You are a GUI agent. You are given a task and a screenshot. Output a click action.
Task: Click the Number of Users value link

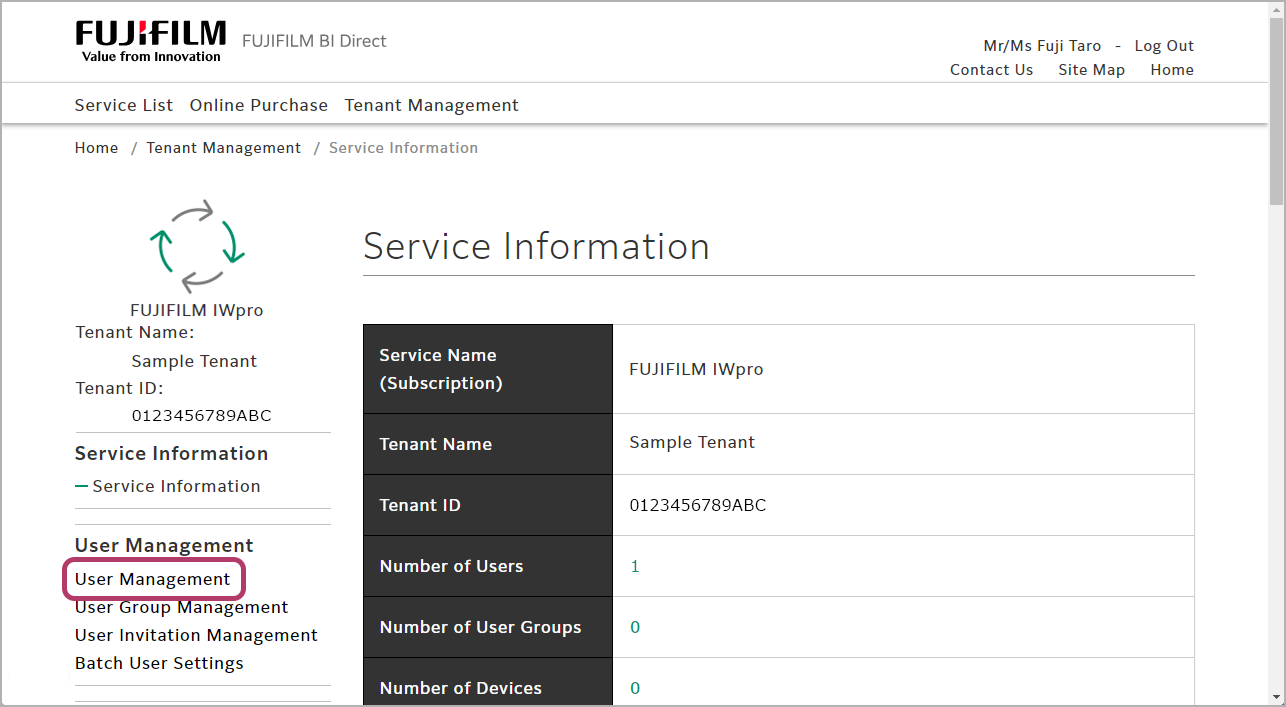pyautogui.click(x=634, y=566)
